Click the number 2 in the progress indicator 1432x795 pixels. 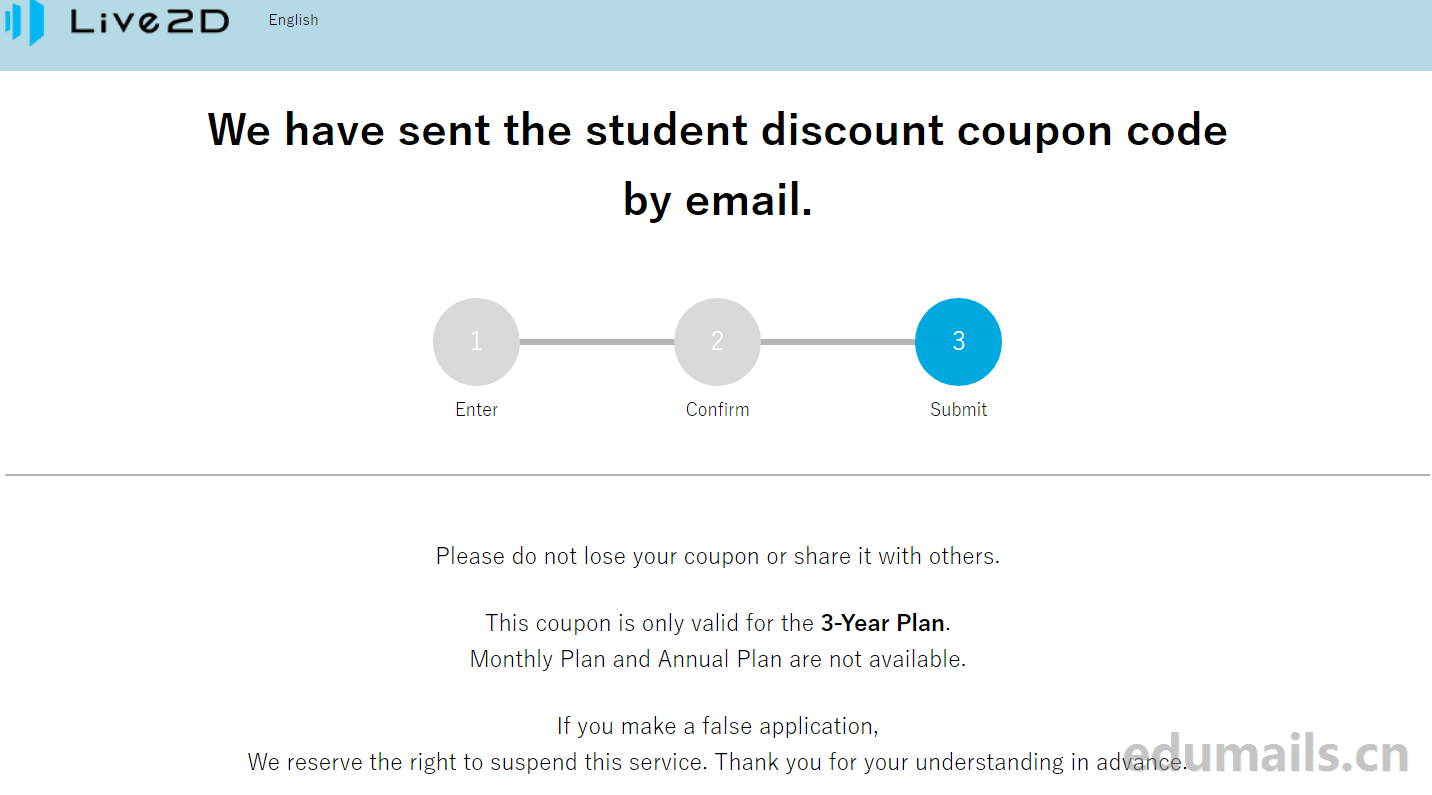click(x=717, y=341)
